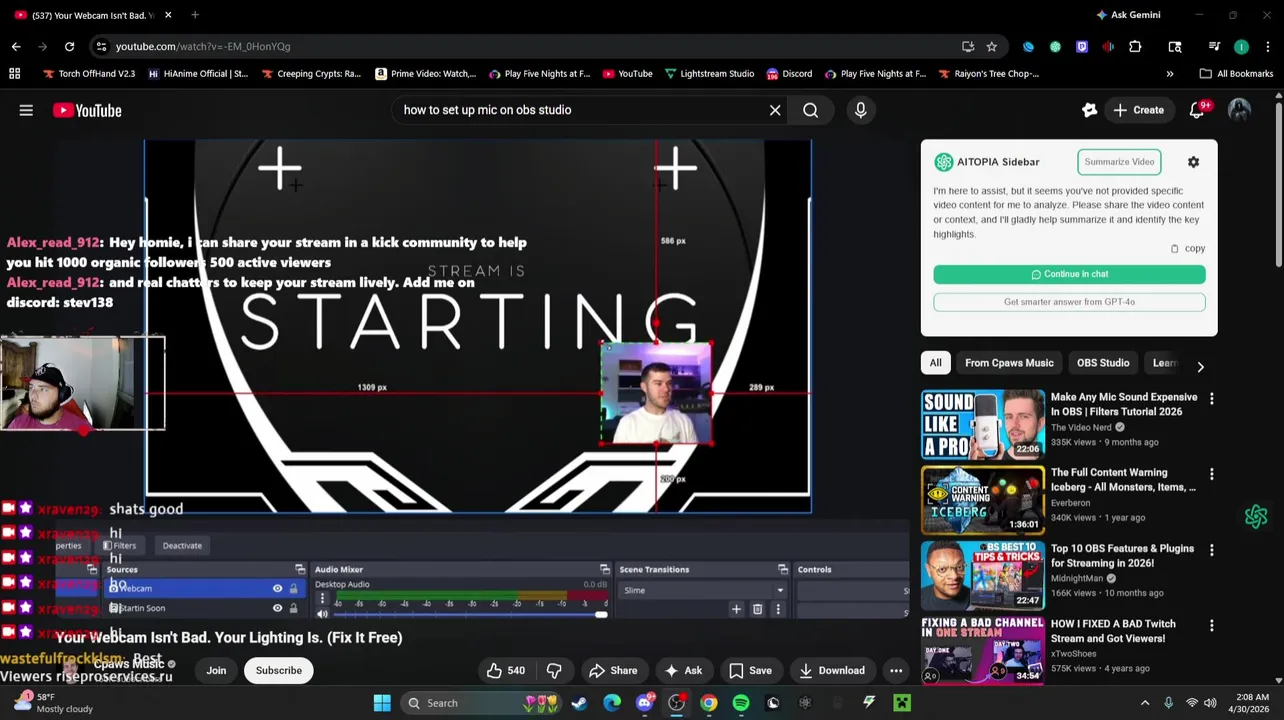Open the Twitch extension icon
The width and height of the screenshot is (1284, 720).
point(1081,46)
